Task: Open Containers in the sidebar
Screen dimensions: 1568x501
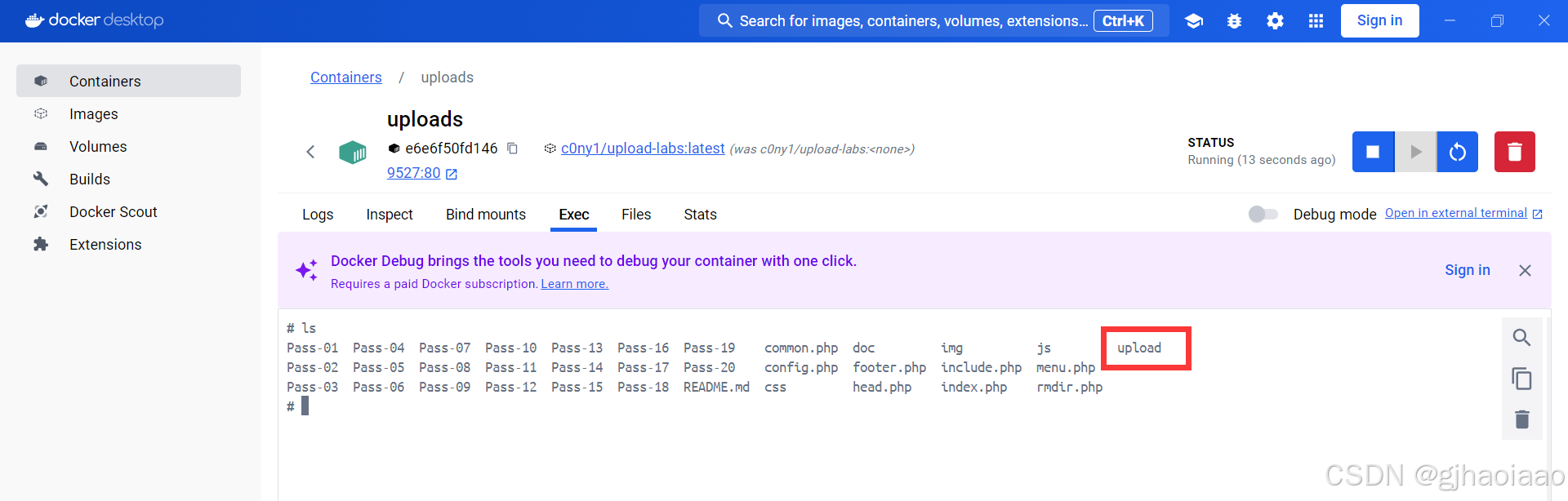Action: [128, 81]
